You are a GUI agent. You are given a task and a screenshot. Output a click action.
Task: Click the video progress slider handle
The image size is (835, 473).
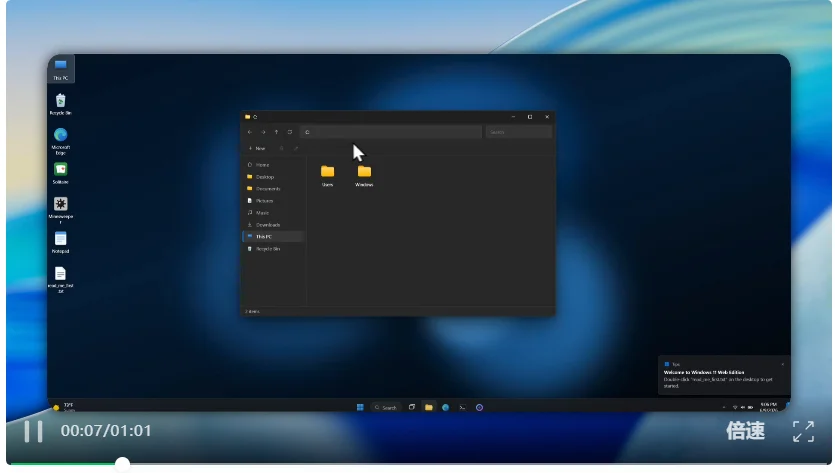[x=122, y=464]
